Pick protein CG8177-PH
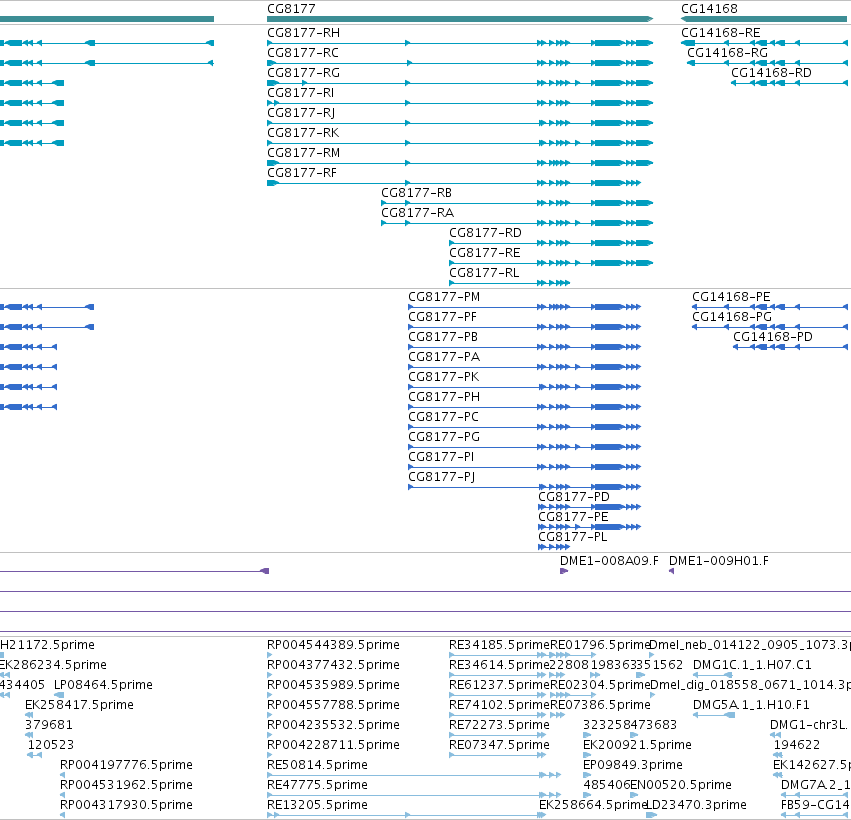 (444, 397)
